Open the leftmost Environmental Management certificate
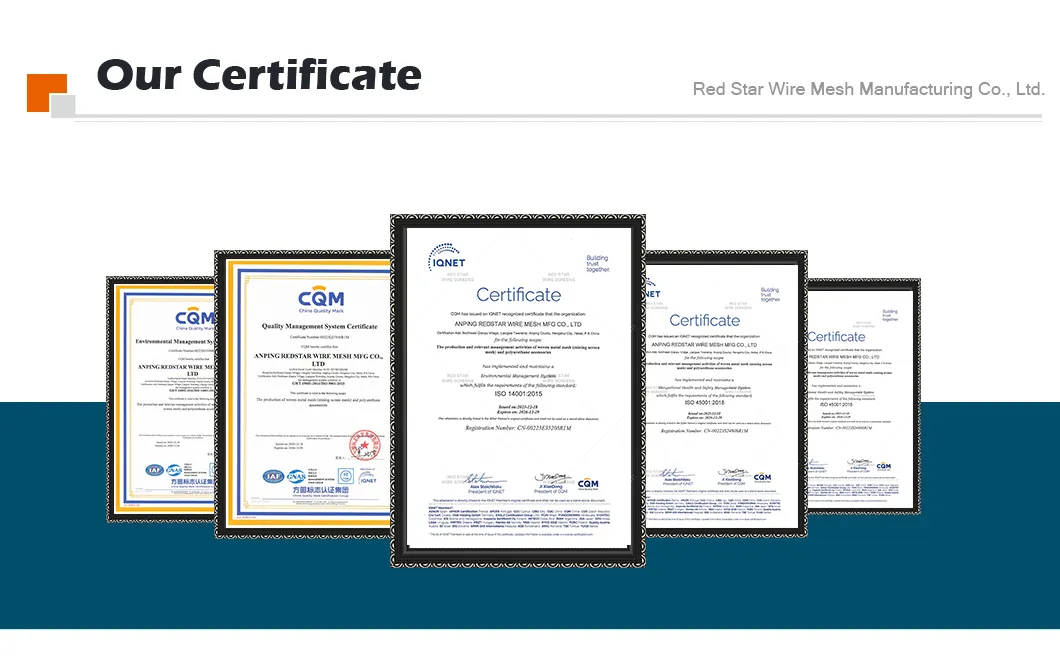This screenshot has width=1060, height=670. click(160, 400)
